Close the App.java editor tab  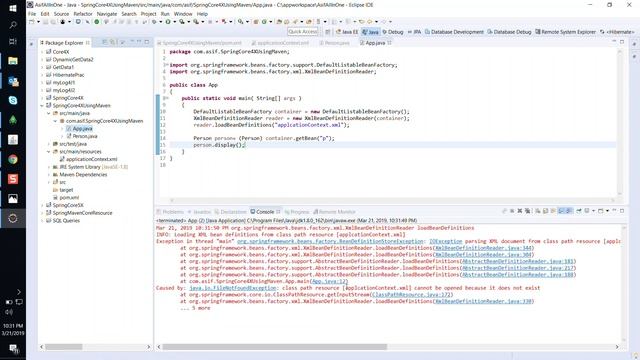tap(389, 42)
